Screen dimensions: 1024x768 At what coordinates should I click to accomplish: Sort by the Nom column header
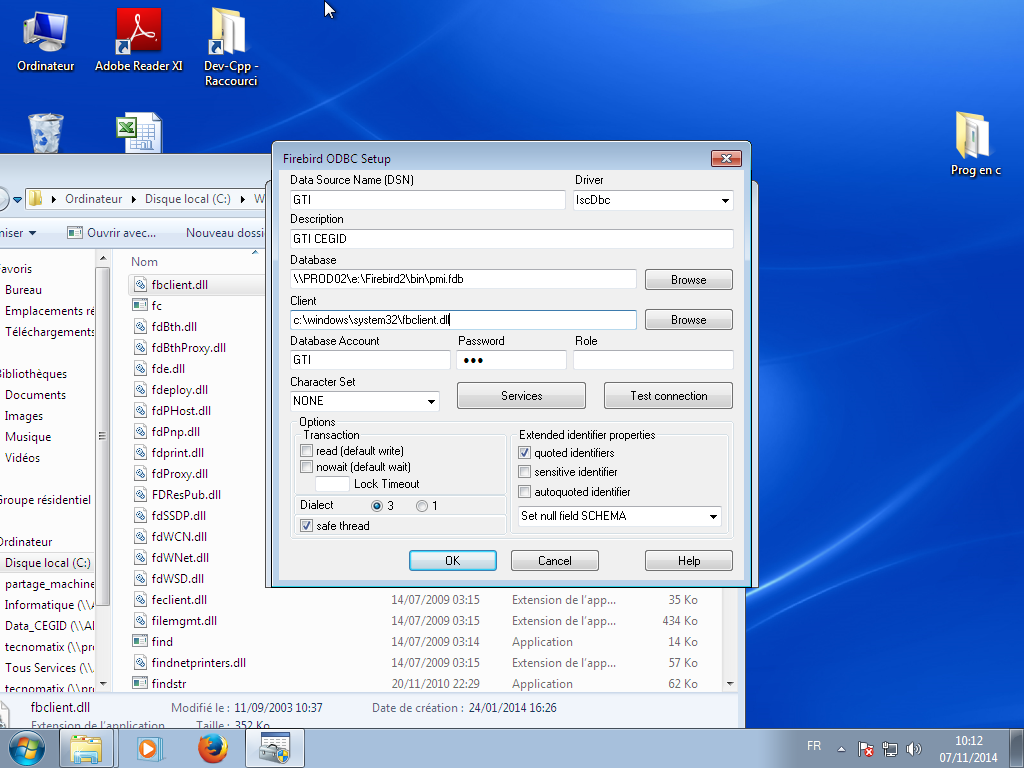click(144, 262)
